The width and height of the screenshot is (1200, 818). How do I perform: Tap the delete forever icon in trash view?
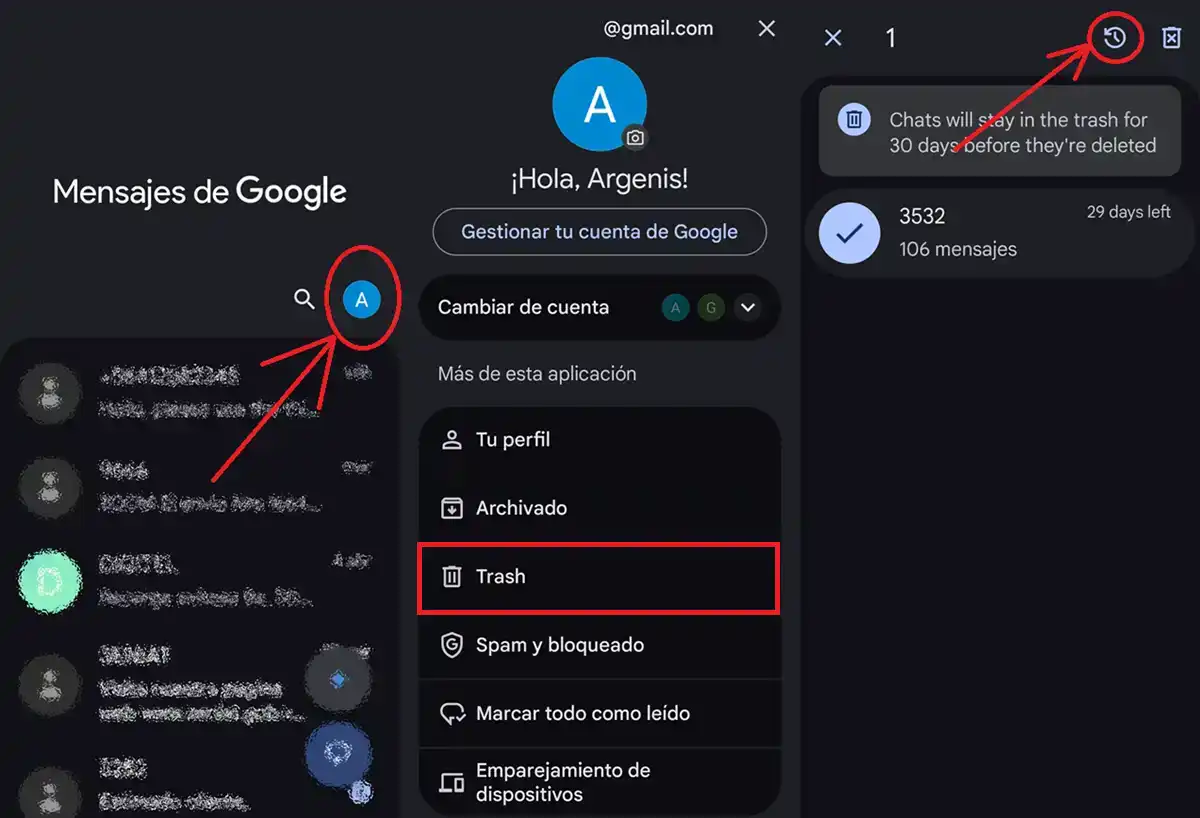[x=1172, y=37]
